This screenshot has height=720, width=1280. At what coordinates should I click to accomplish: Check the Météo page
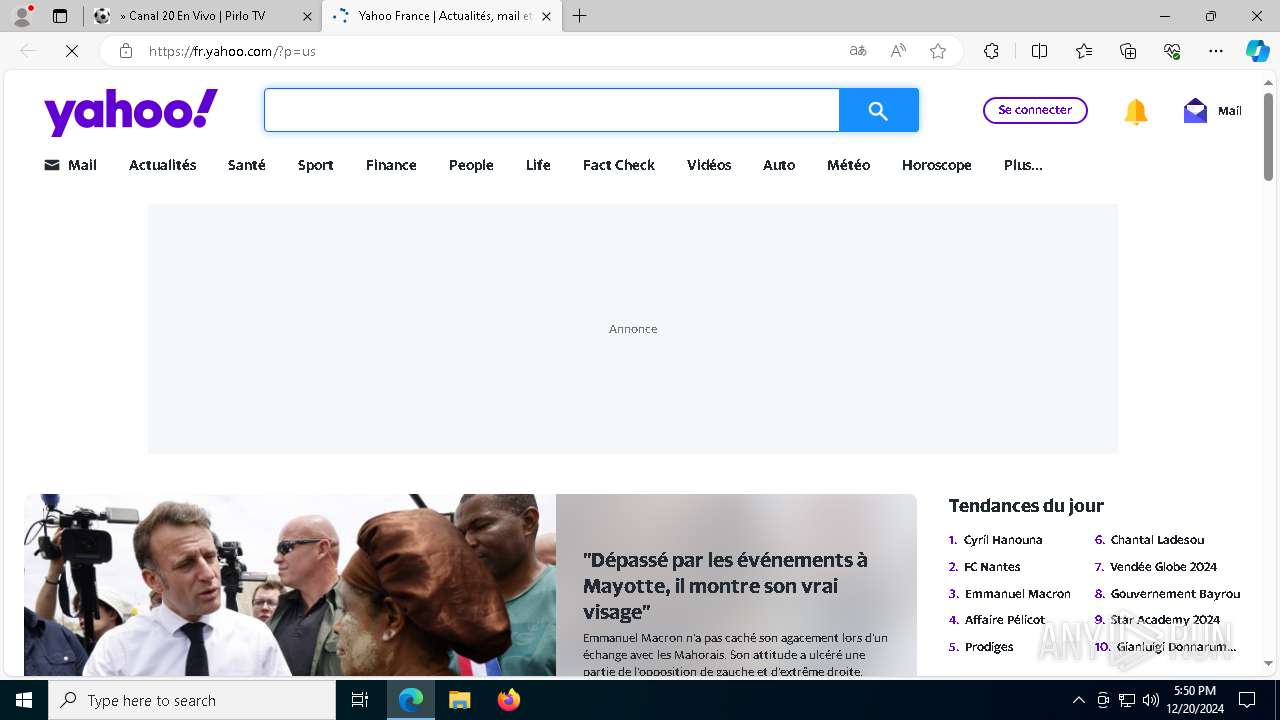point(848,165)
